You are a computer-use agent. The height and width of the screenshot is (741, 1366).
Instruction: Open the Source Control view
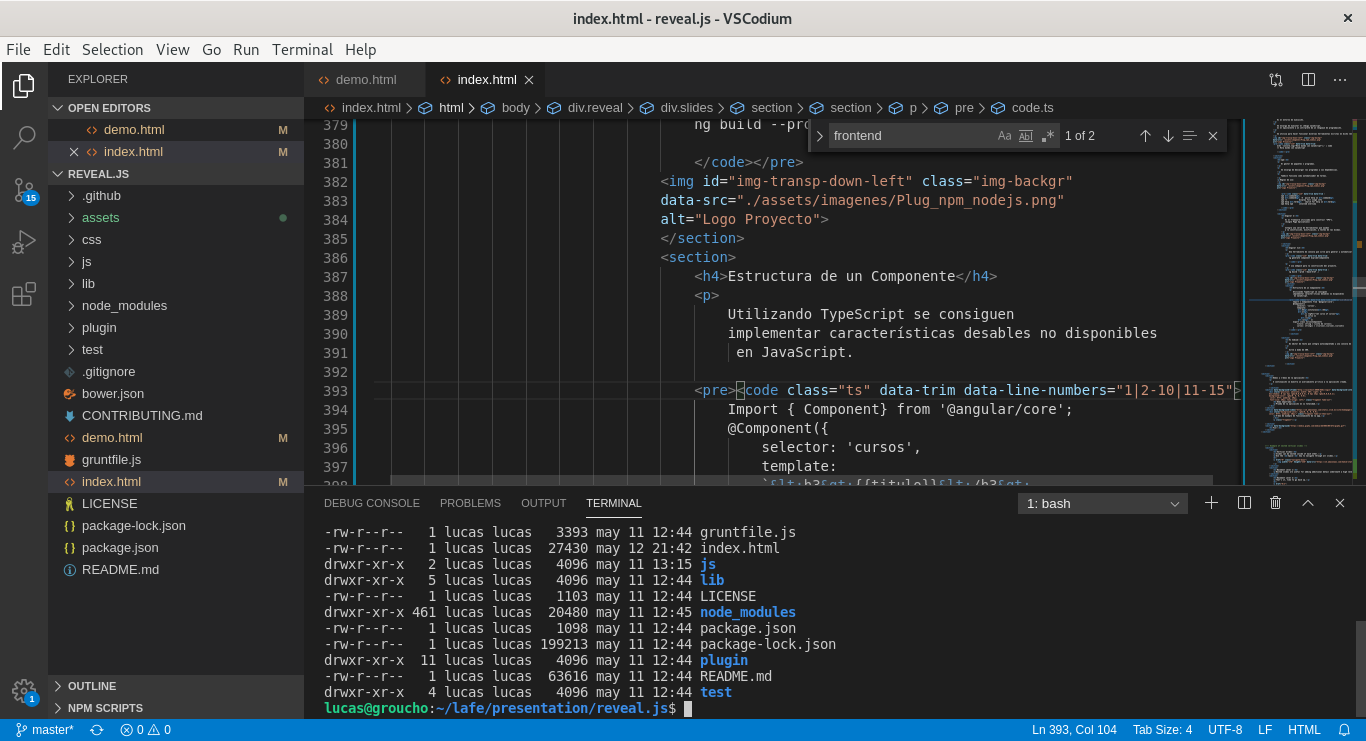coord(24,189)
